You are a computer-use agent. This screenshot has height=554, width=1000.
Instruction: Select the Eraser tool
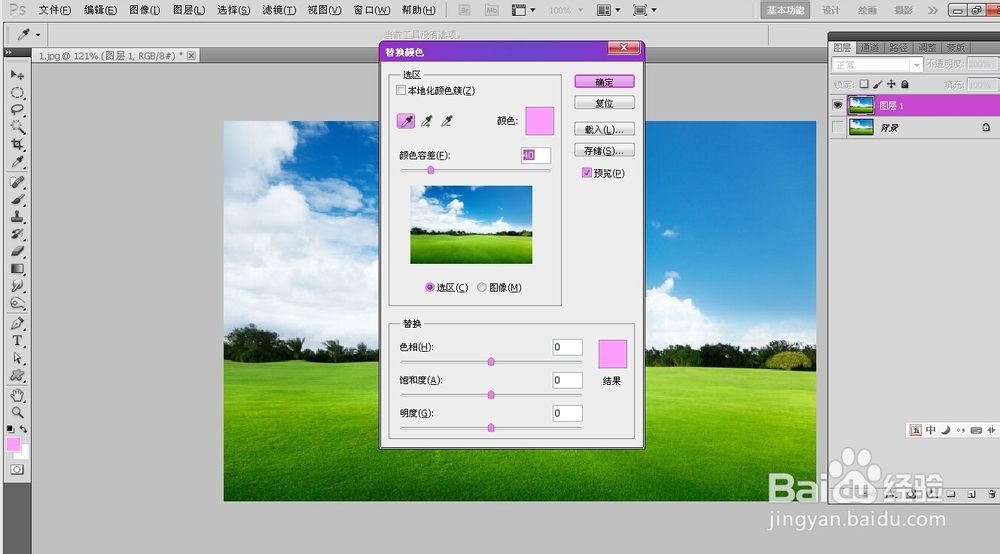click(17, 251)
